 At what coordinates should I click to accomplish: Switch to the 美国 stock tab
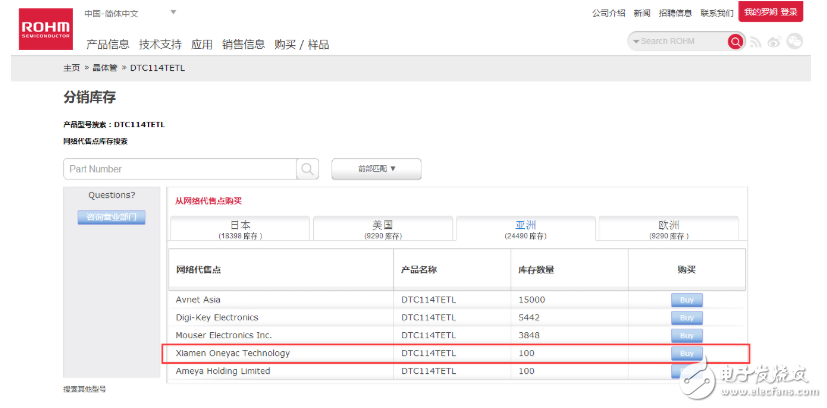(x=383, y=228)
